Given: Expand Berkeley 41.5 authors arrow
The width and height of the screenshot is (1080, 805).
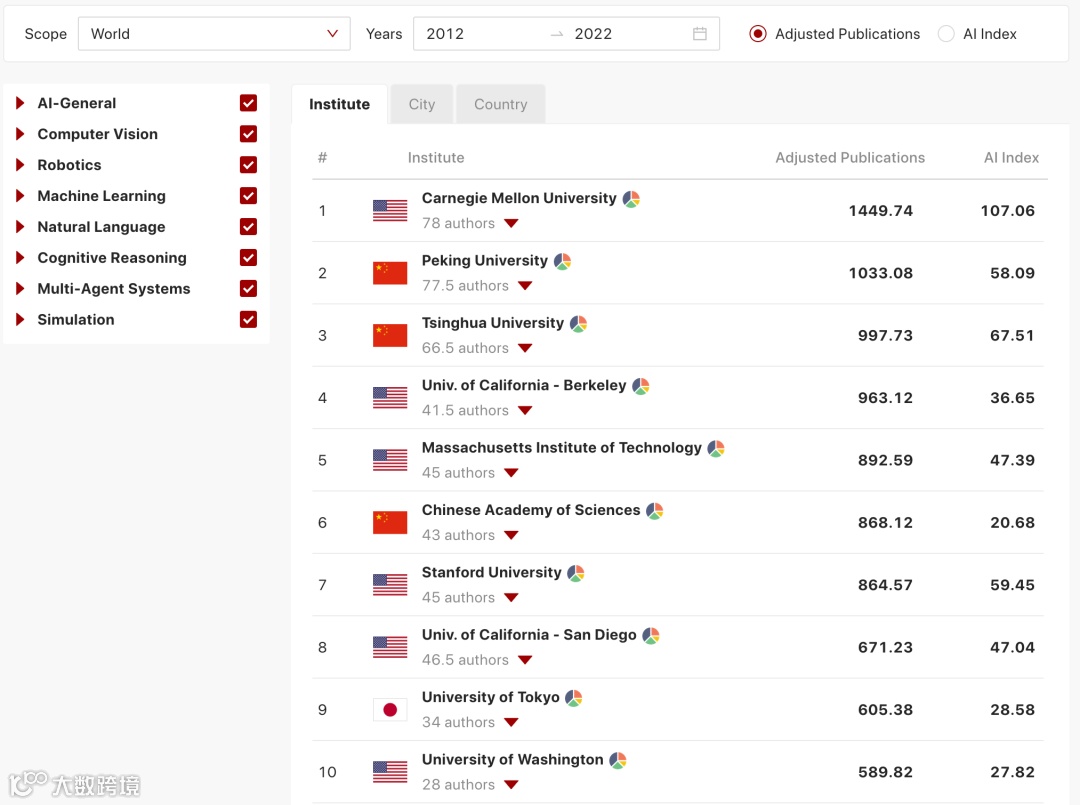Looking at the screenshot, I should tap(525, 411).
